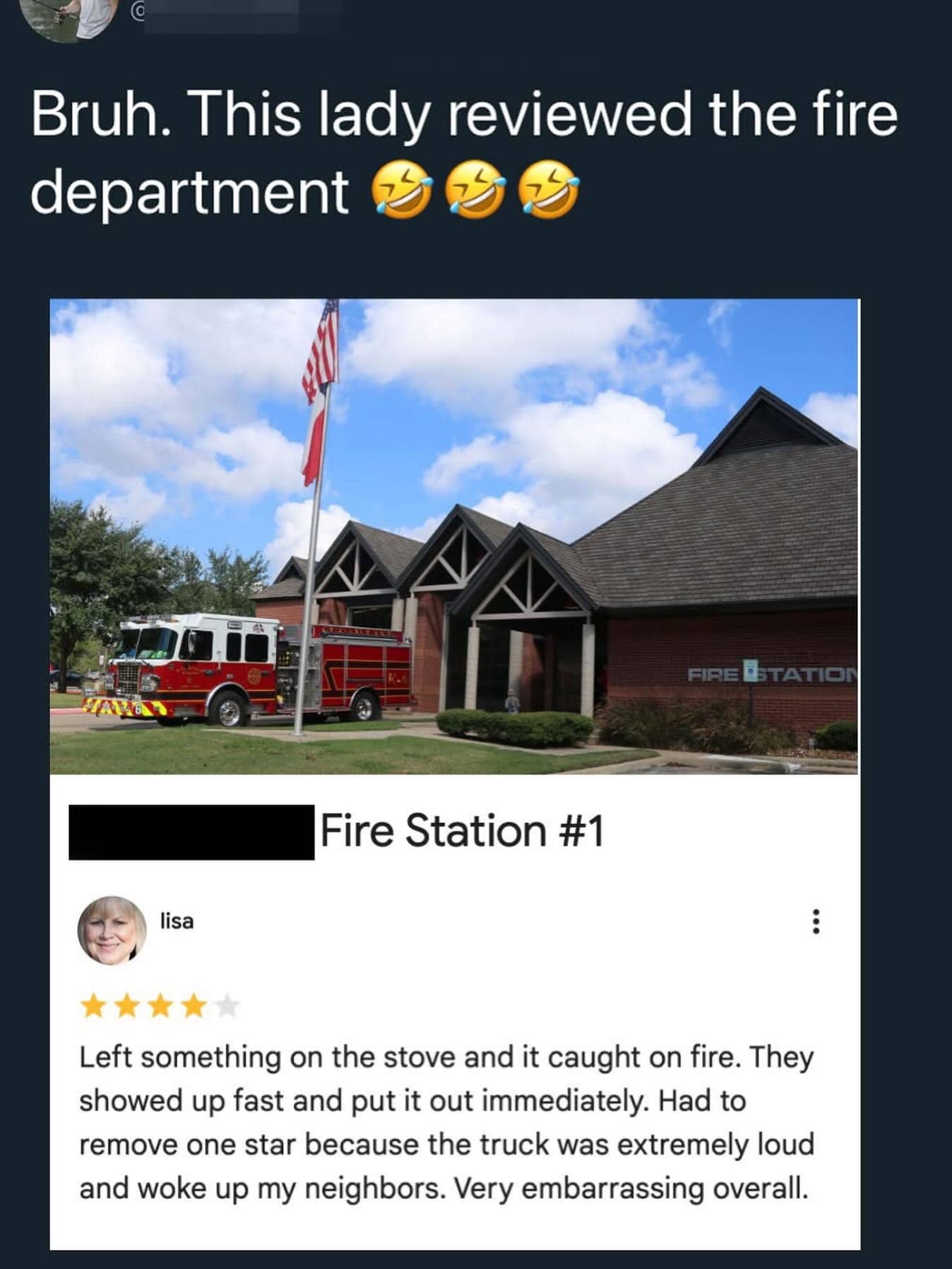Open the three-dot menu on lisa's review
Image resolution: width=952 pixels, height=1269 pixels.
816,921
